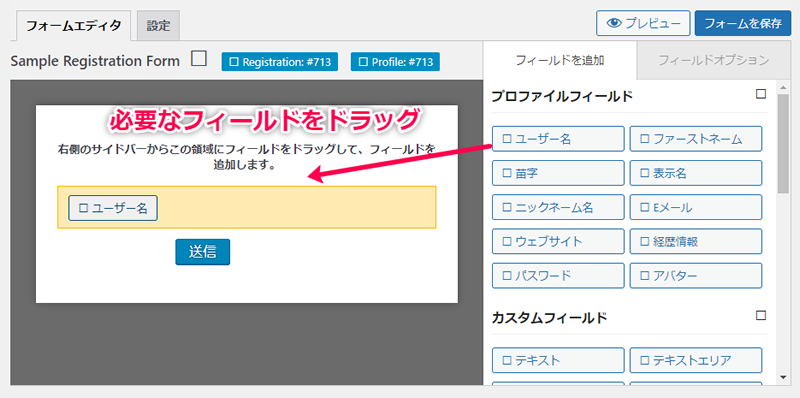800x398 pixels.
Task: Click the ユーザー名 field placed in the form
Action: [113, 208]
